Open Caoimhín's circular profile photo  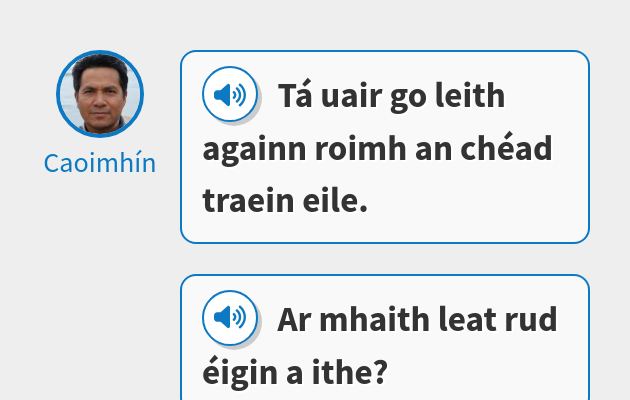click(x=100, y=94)
